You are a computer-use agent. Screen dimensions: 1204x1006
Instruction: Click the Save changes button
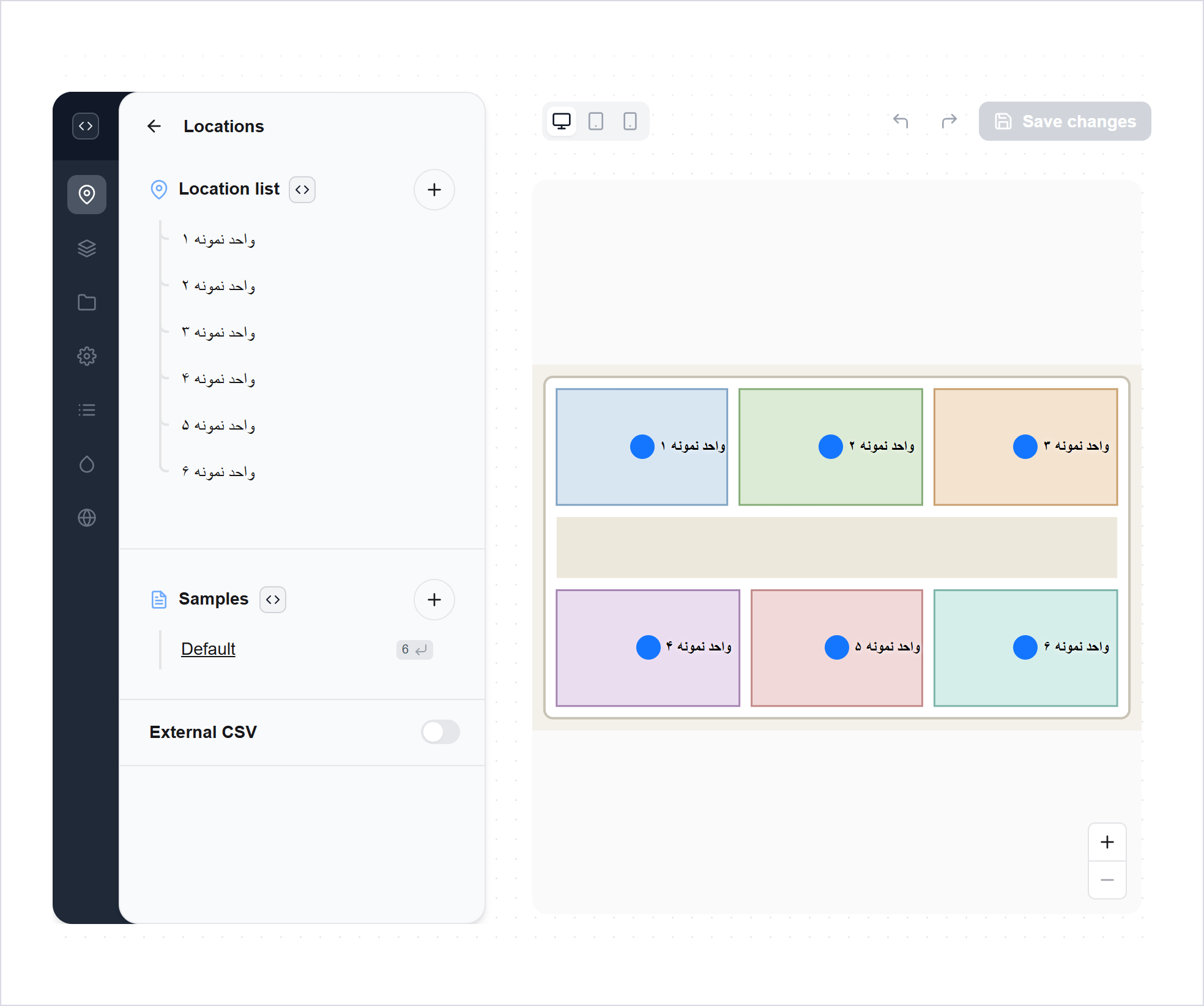coord(1065,121)
